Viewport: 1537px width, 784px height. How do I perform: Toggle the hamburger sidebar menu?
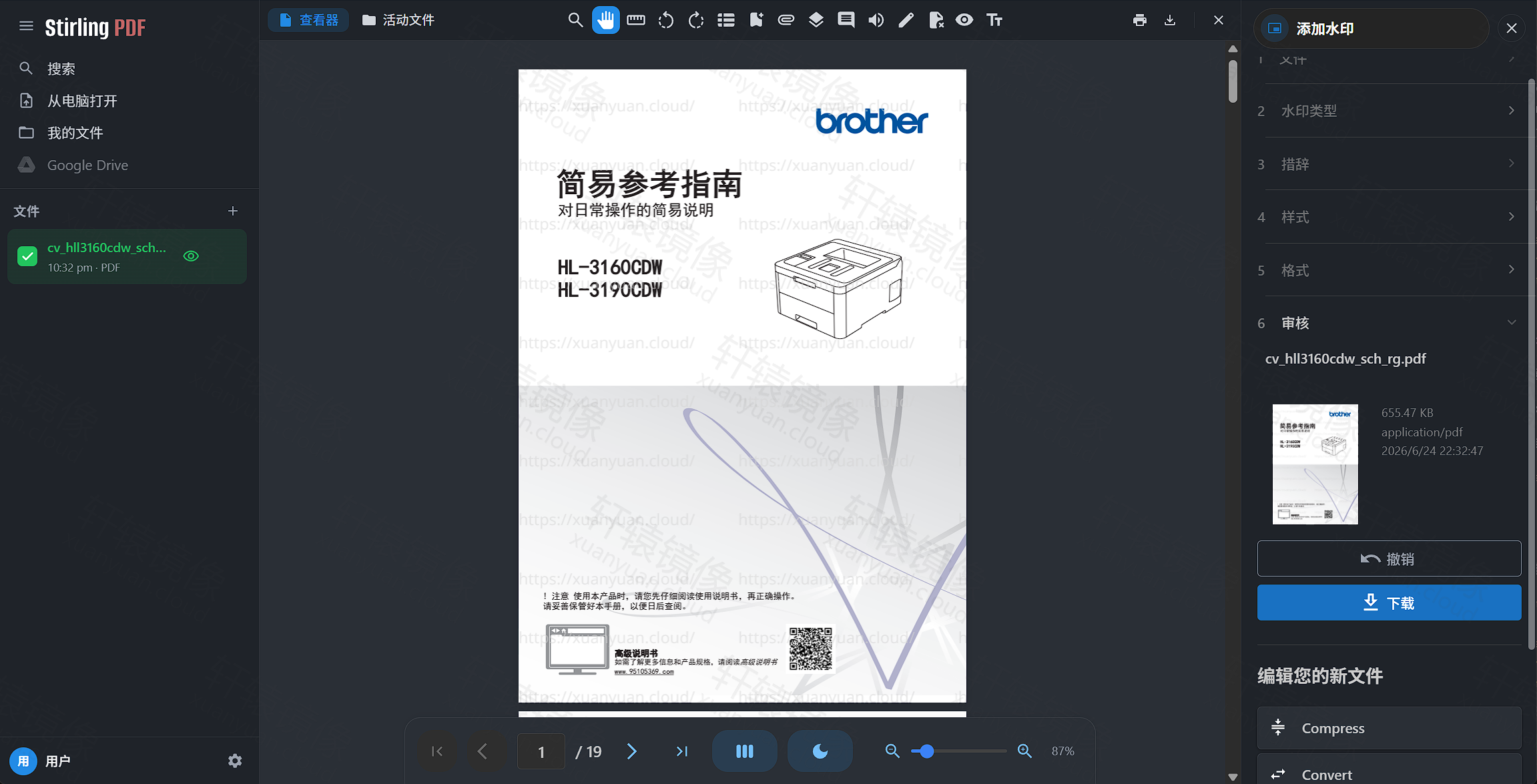(26, 26)
